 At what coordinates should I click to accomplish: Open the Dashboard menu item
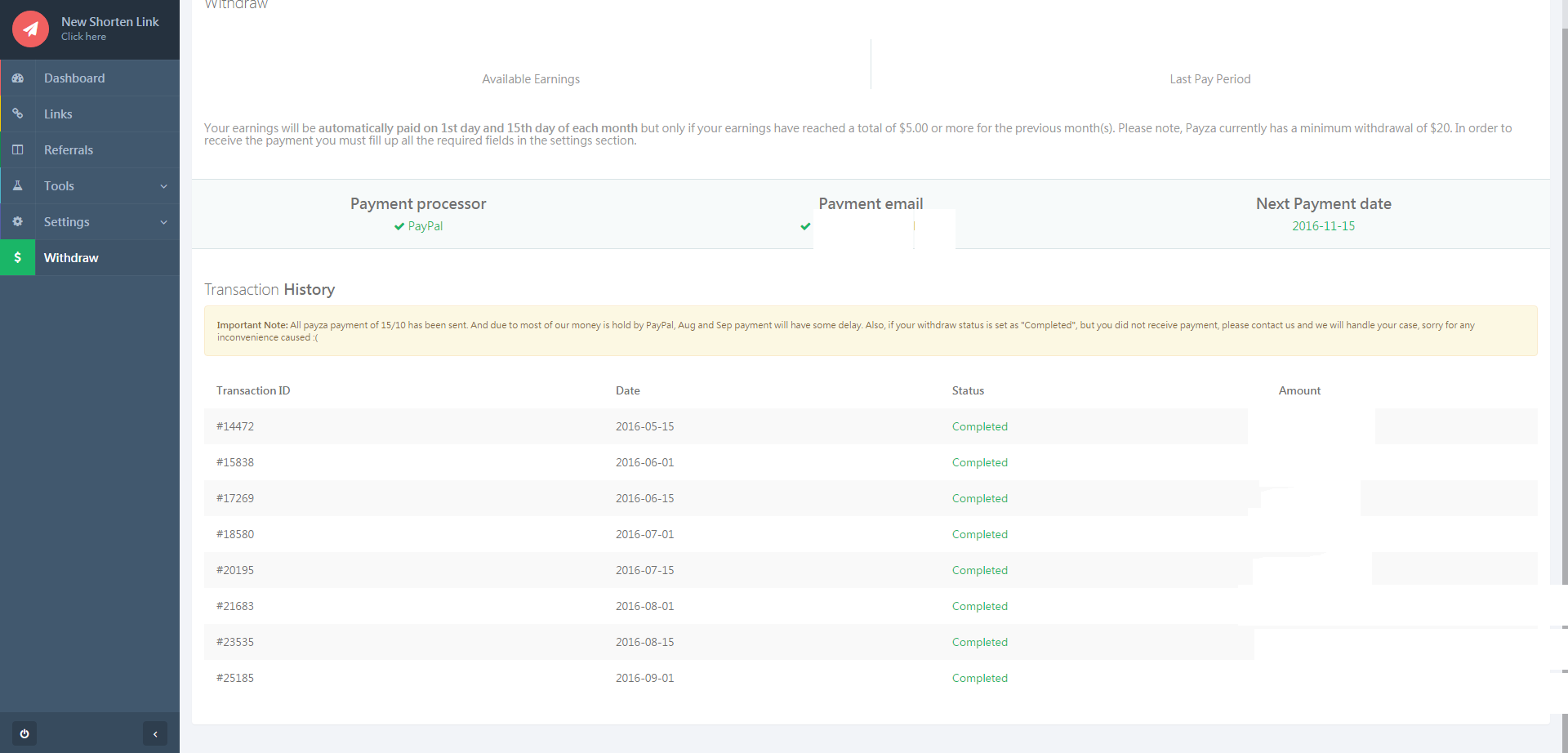pyautogui.click(x=74, y=78)
